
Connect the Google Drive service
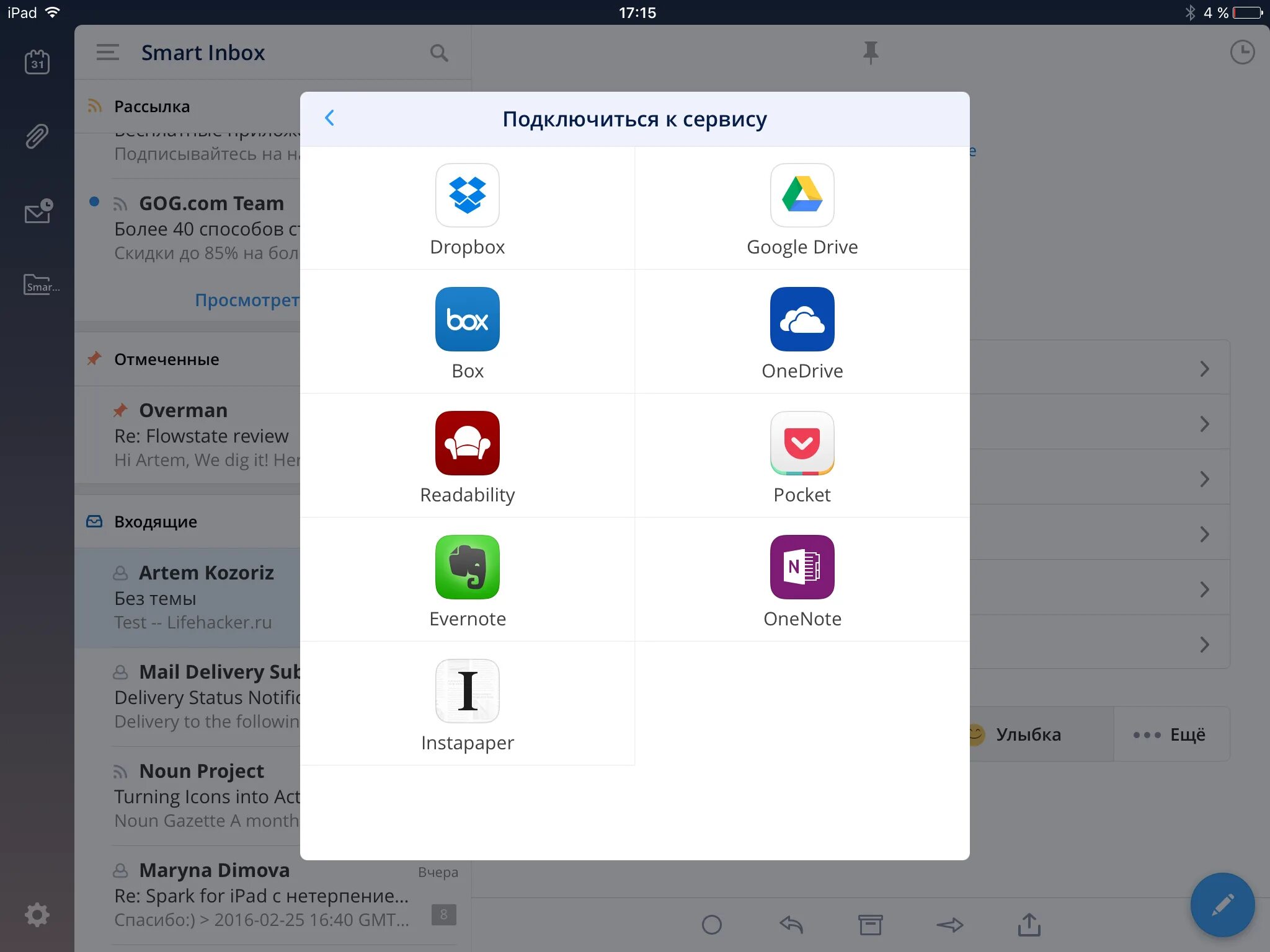click(x=802, y=209)
